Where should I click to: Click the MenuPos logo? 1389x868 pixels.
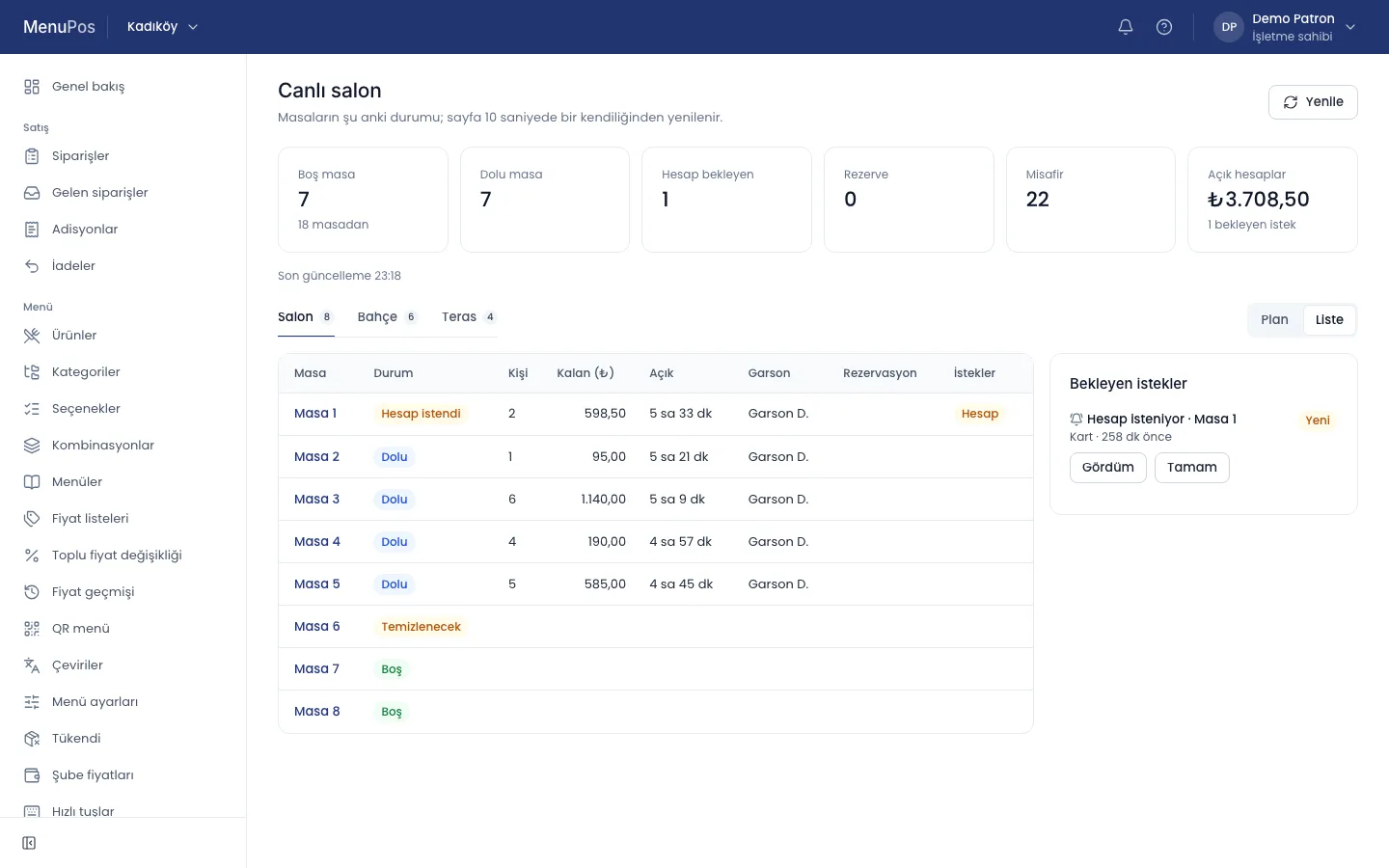[59, 27]
